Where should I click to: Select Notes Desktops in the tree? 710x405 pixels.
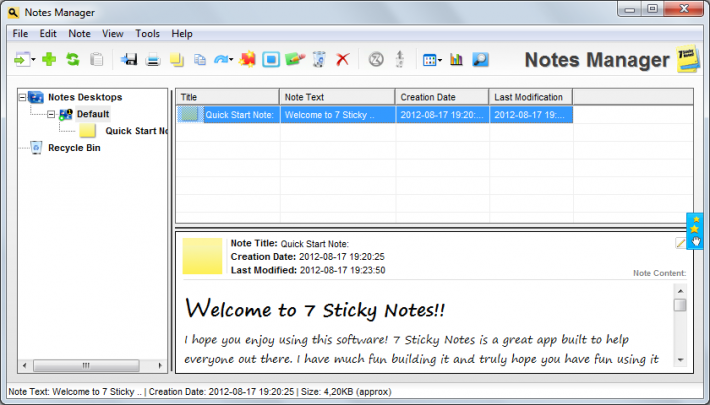pos(85,97)
